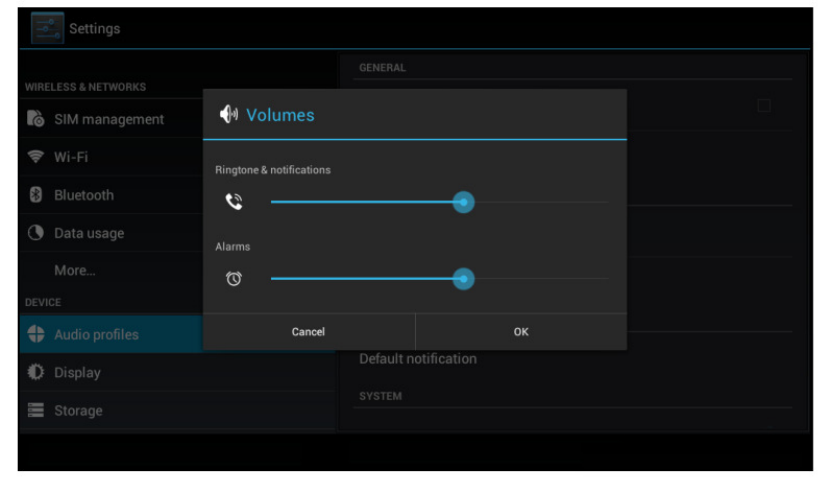Viewport: 830px width, 491px height.
Task: Click the Settings title text
Action: (95, 29)
